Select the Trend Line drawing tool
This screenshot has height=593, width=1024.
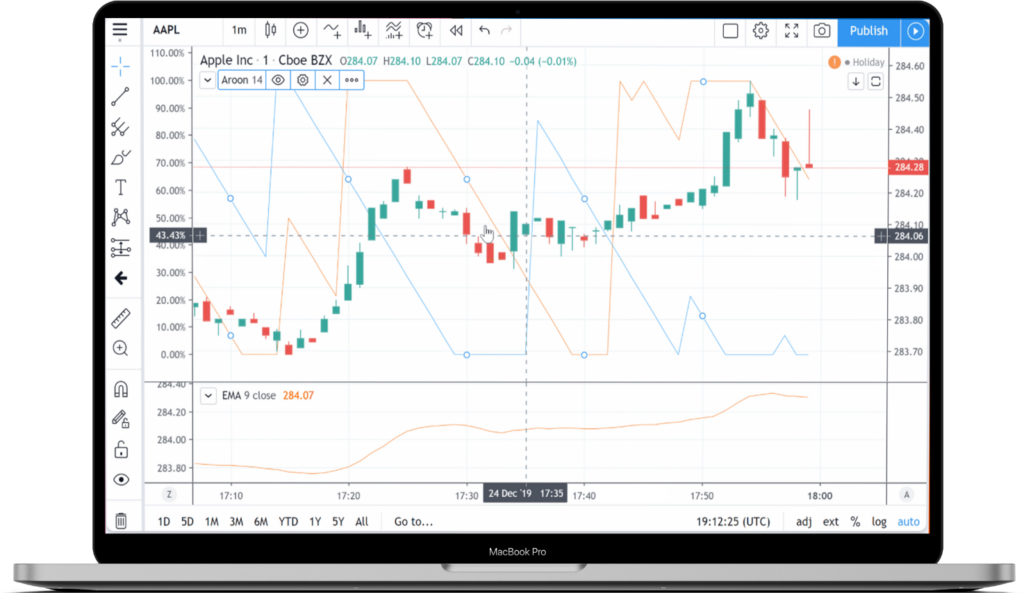coord(121,97)
